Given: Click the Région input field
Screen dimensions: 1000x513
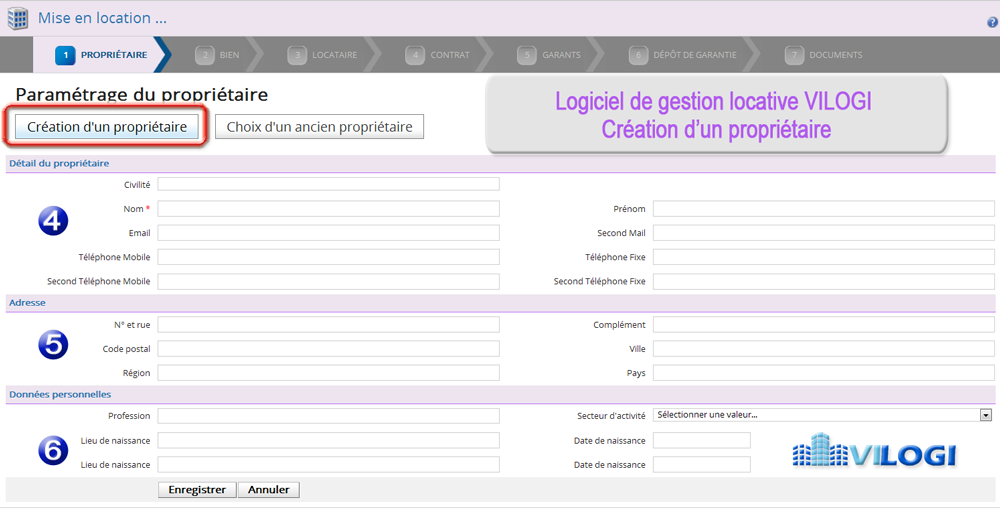Looking at the screenshot, I should [328, 373].
